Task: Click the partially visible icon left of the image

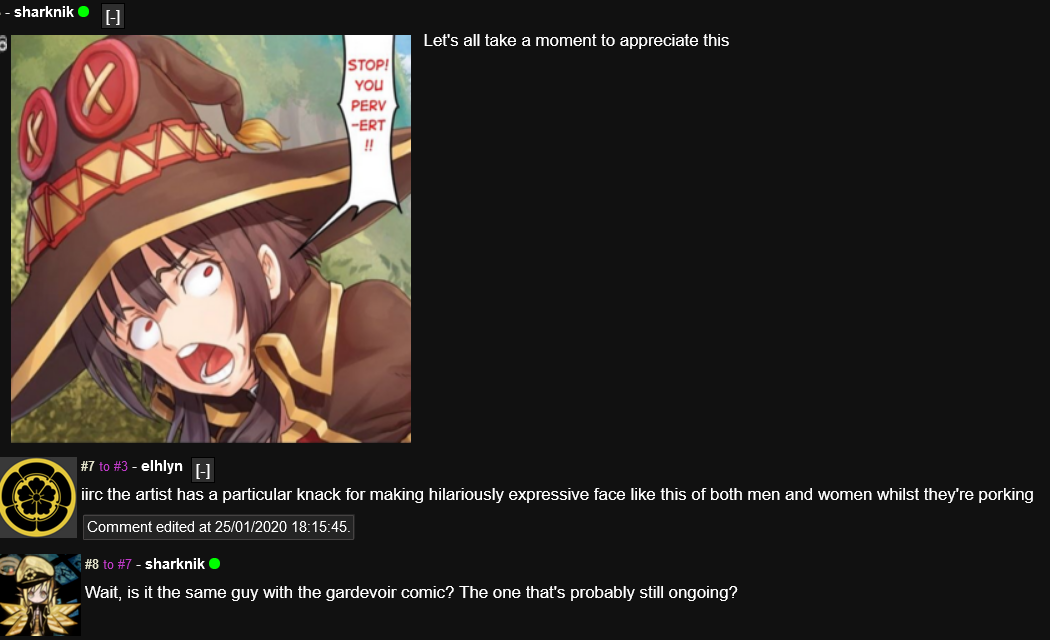Action: point(3,44)
